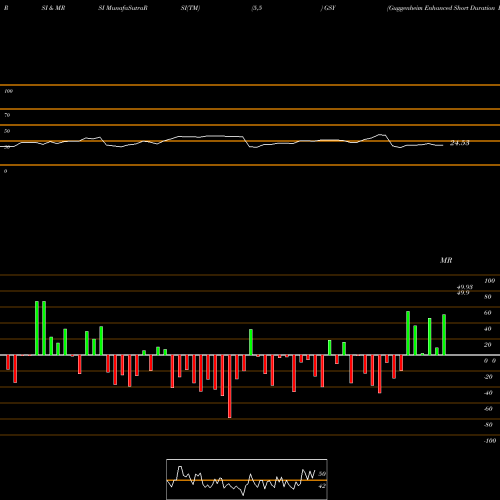Open the mini RSI overview chart thumbnail

[x=247, y=479]
